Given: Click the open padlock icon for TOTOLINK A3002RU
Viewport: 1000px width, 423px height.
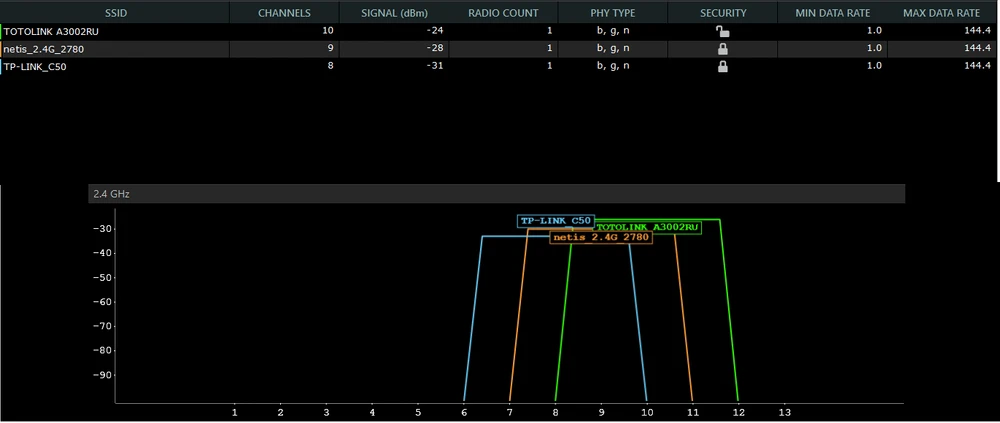Looking at the screenshot, I should coord(722,32).
